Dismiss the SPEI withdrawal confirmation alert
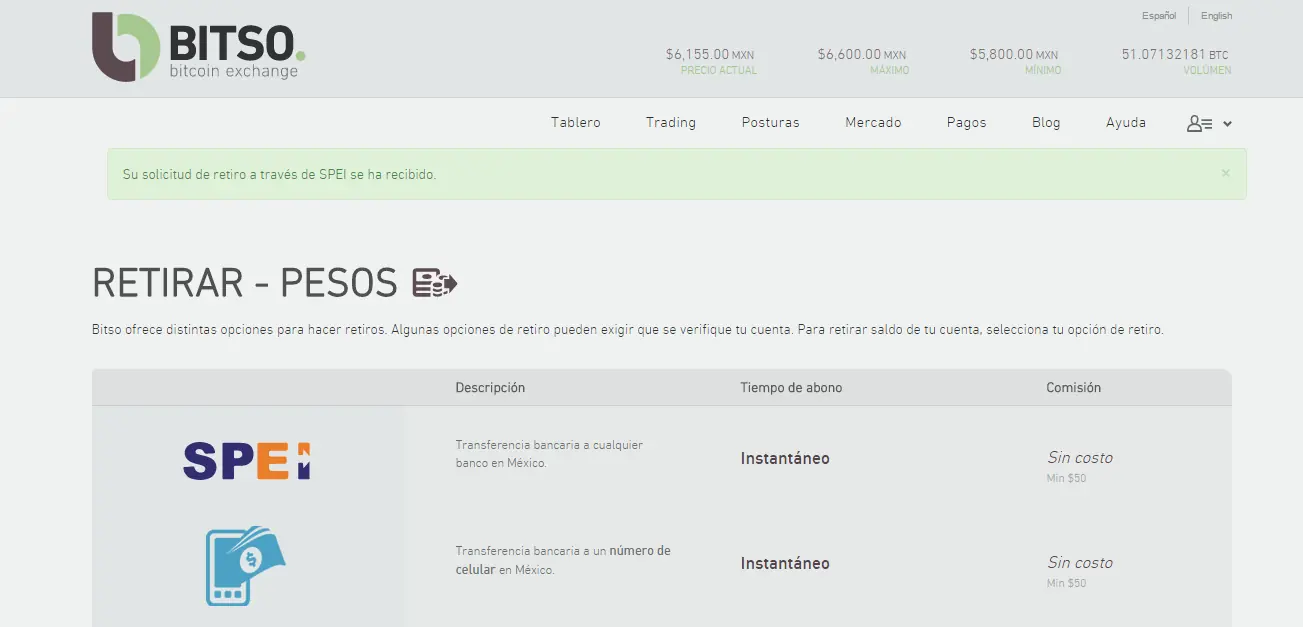This screenshot has height=627, width=1303. tap(1225, 173)
